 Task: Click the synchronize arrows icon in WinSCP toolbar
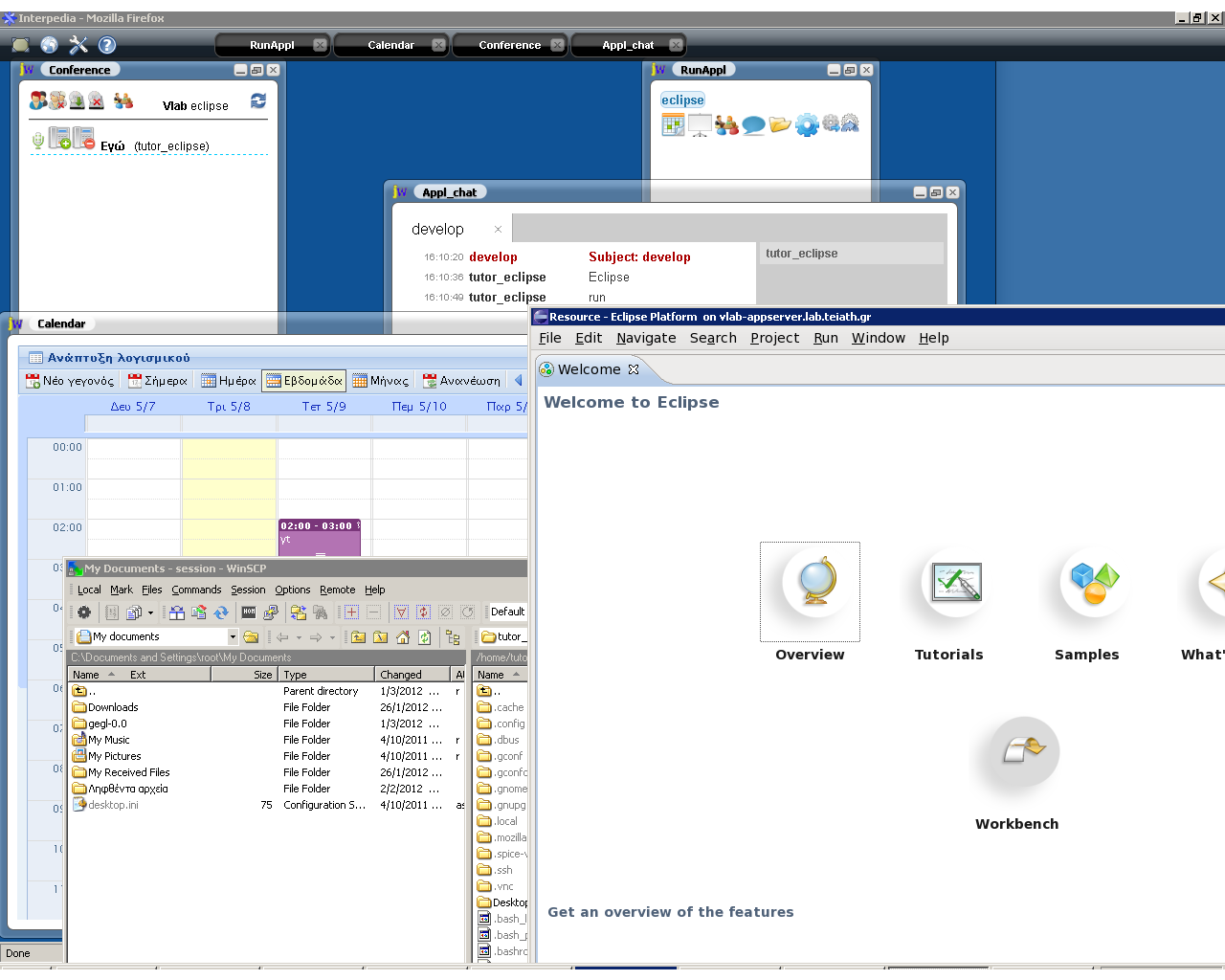[x=219, y=612]
